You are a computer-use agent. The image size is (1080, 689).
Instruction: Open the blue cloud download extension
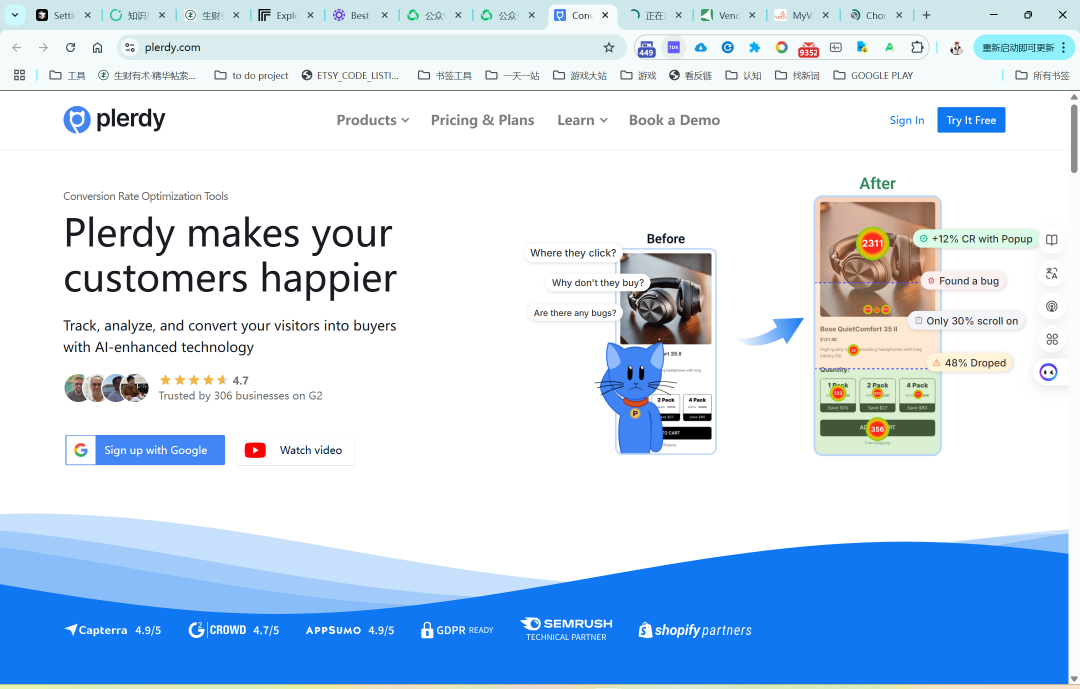(x=700, y=48)
